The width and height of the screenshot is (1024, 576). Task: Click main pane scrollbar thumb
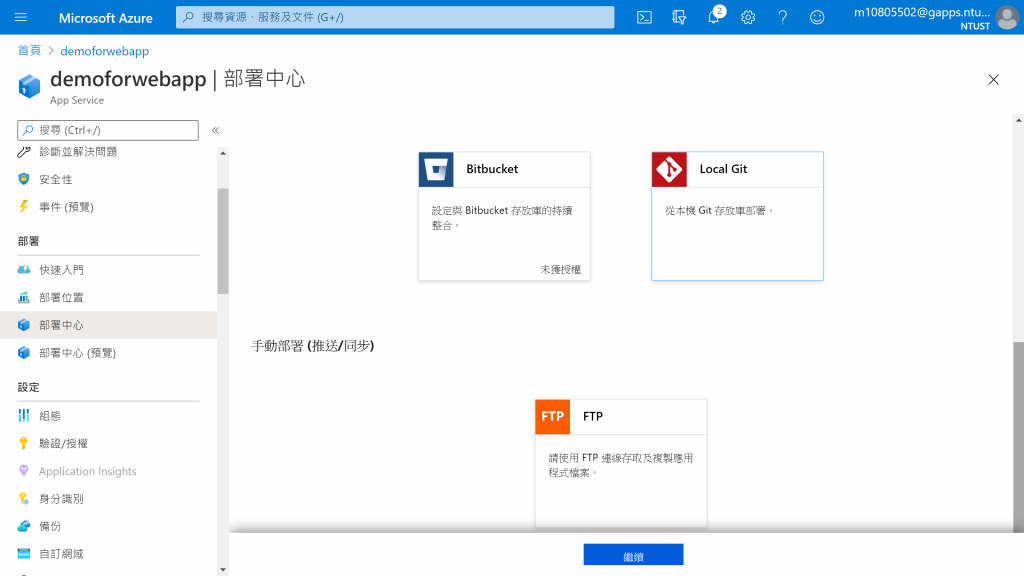[x=1019, y=437]
